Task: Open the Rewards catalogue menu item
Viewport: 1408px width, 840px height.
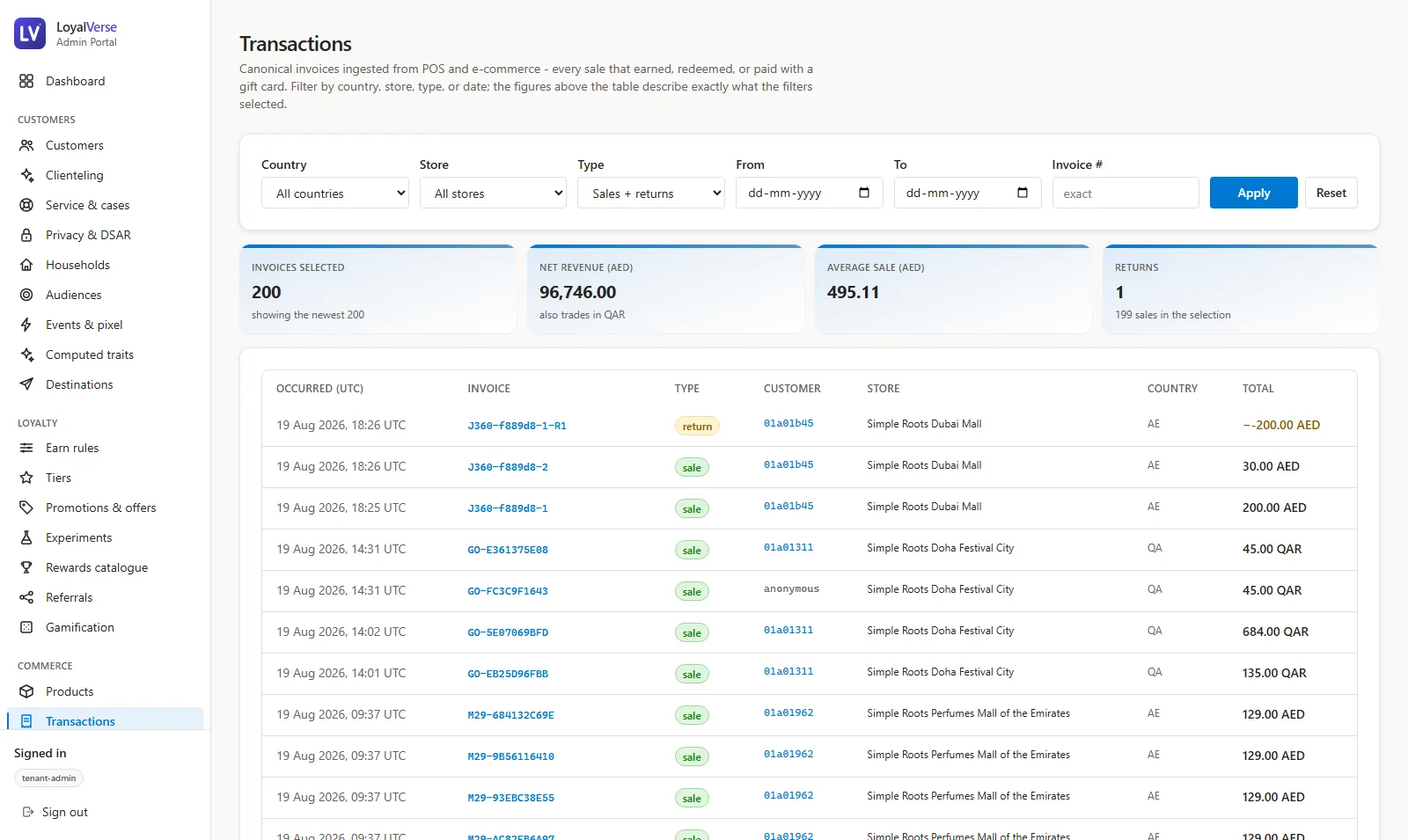Action: click(x=105, y=567)
